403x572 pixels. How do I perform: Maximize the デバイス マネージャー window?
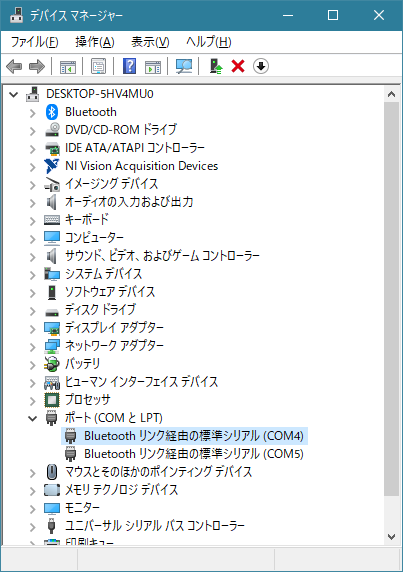(x=333, y=15)
